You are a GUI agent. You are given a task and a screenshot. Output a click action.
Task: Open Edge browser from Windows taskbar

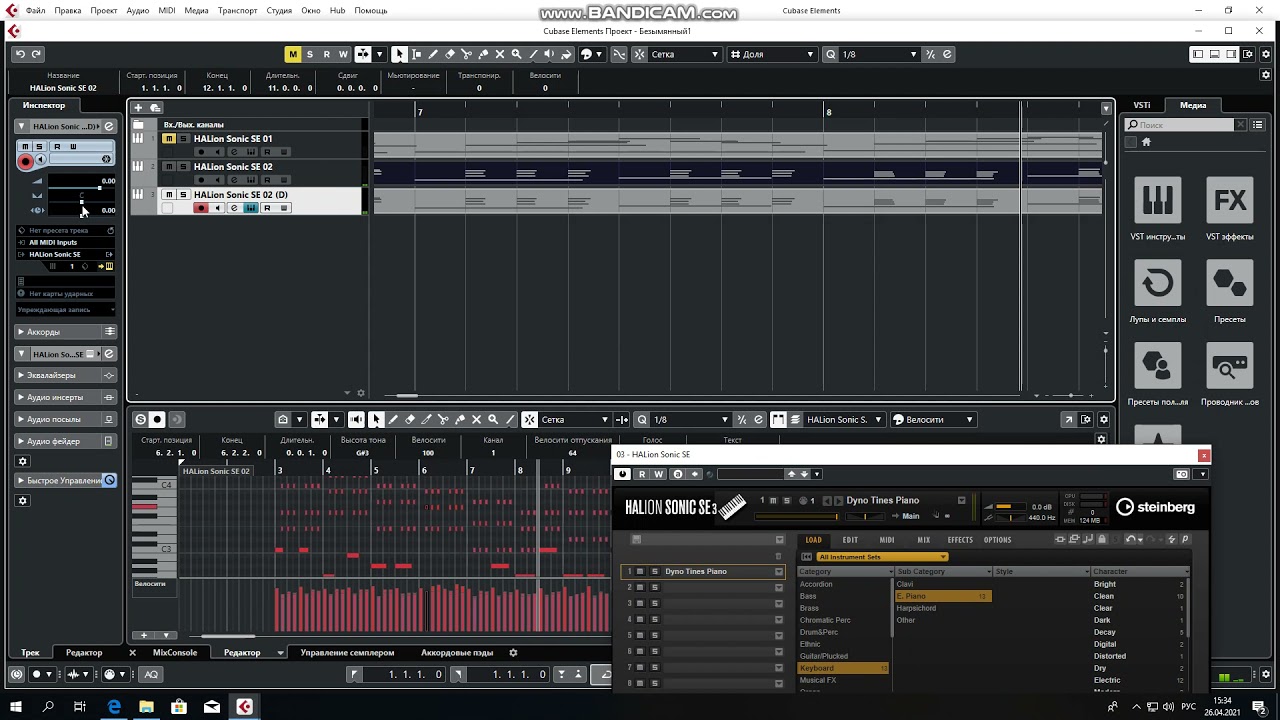click(x=114, y=707)
